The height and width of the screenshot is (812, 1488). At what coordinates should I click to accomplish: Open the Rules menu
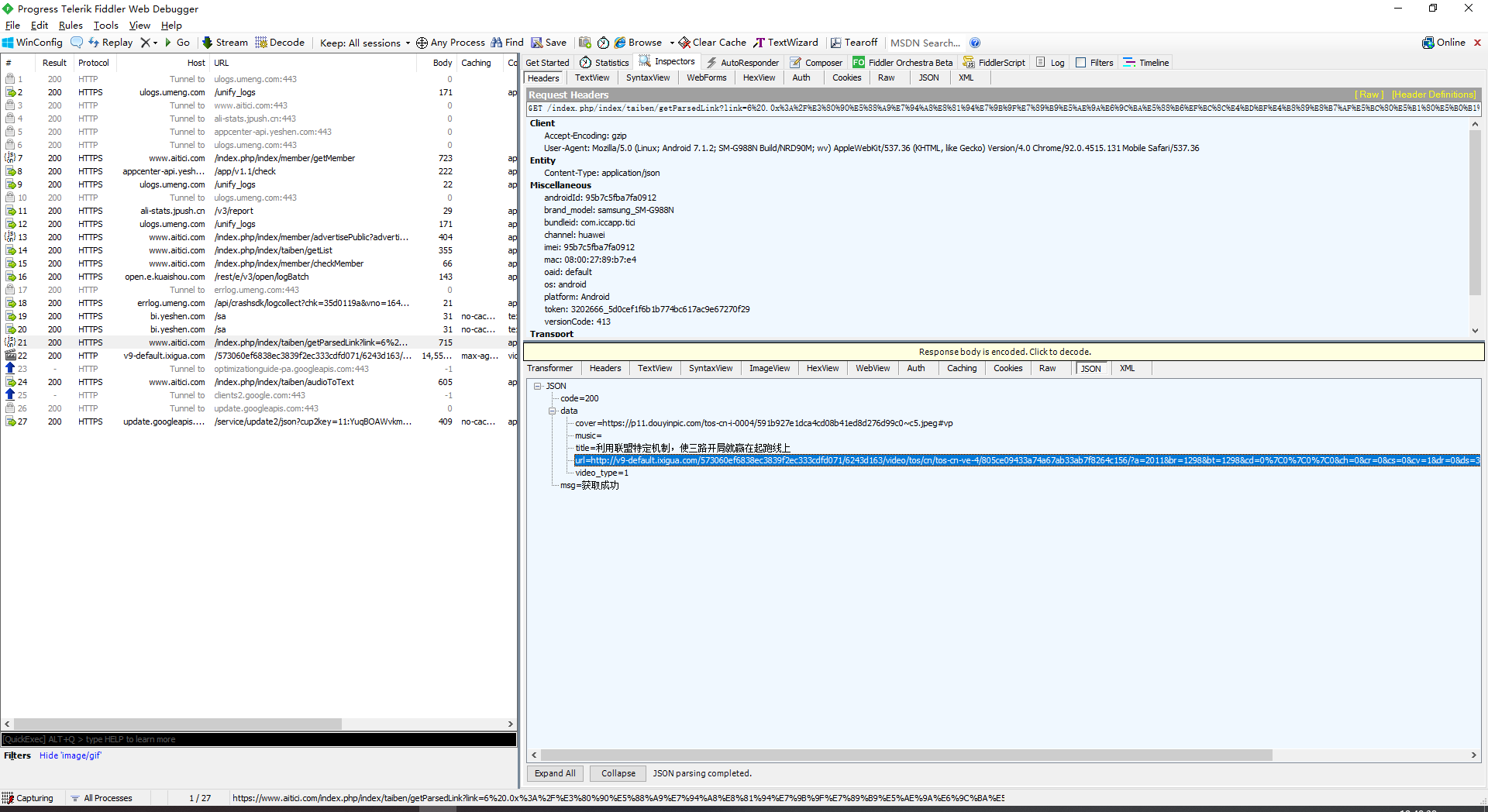[71, 26]
